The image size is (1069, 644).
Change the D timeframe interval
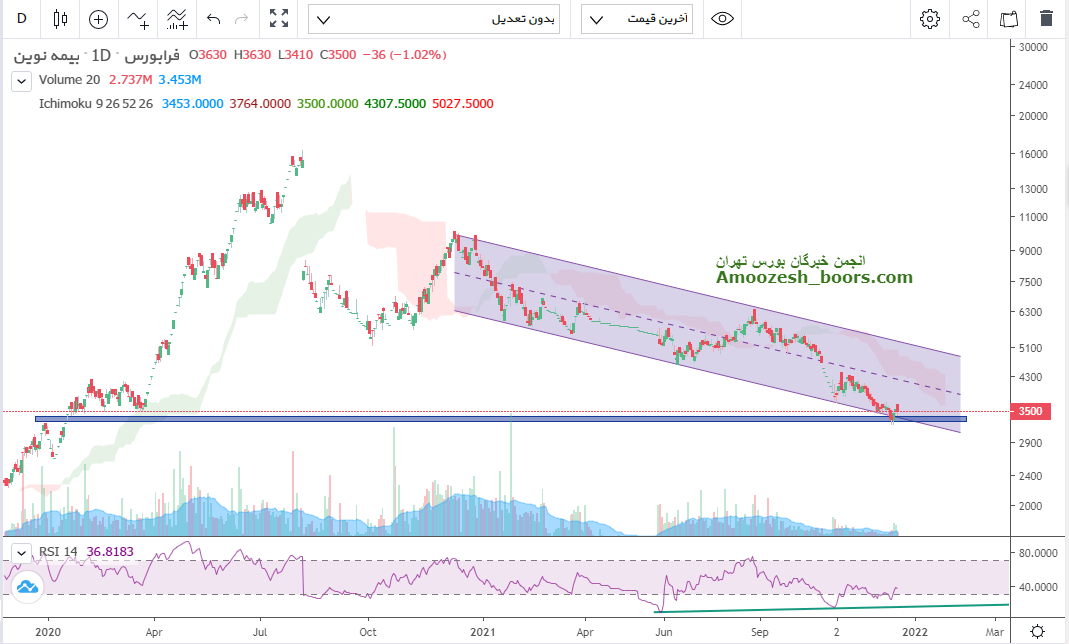[20, 18]
